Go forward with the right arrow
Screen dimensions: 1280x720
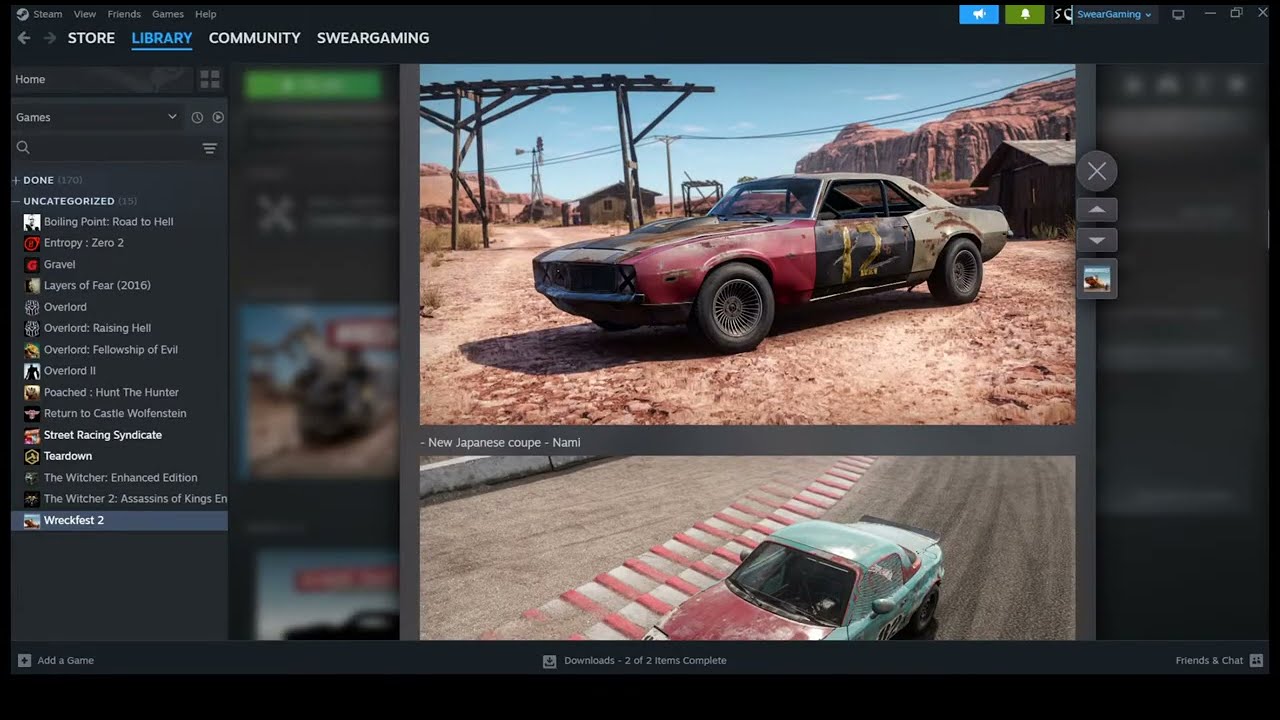(50, 38)
